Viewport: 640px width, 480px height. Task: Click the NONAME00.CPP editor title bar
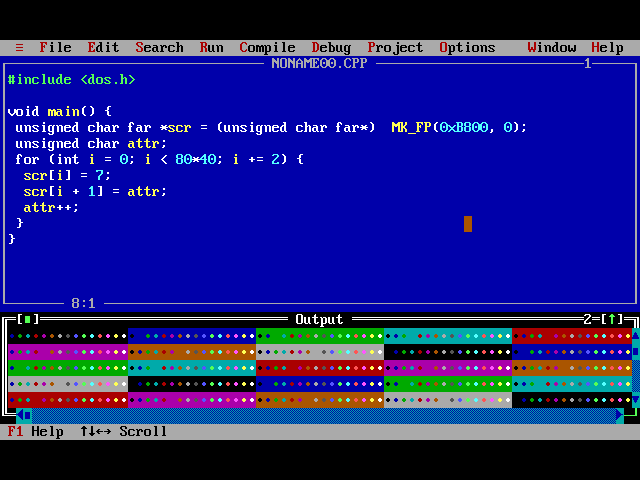tap(320, 64)
